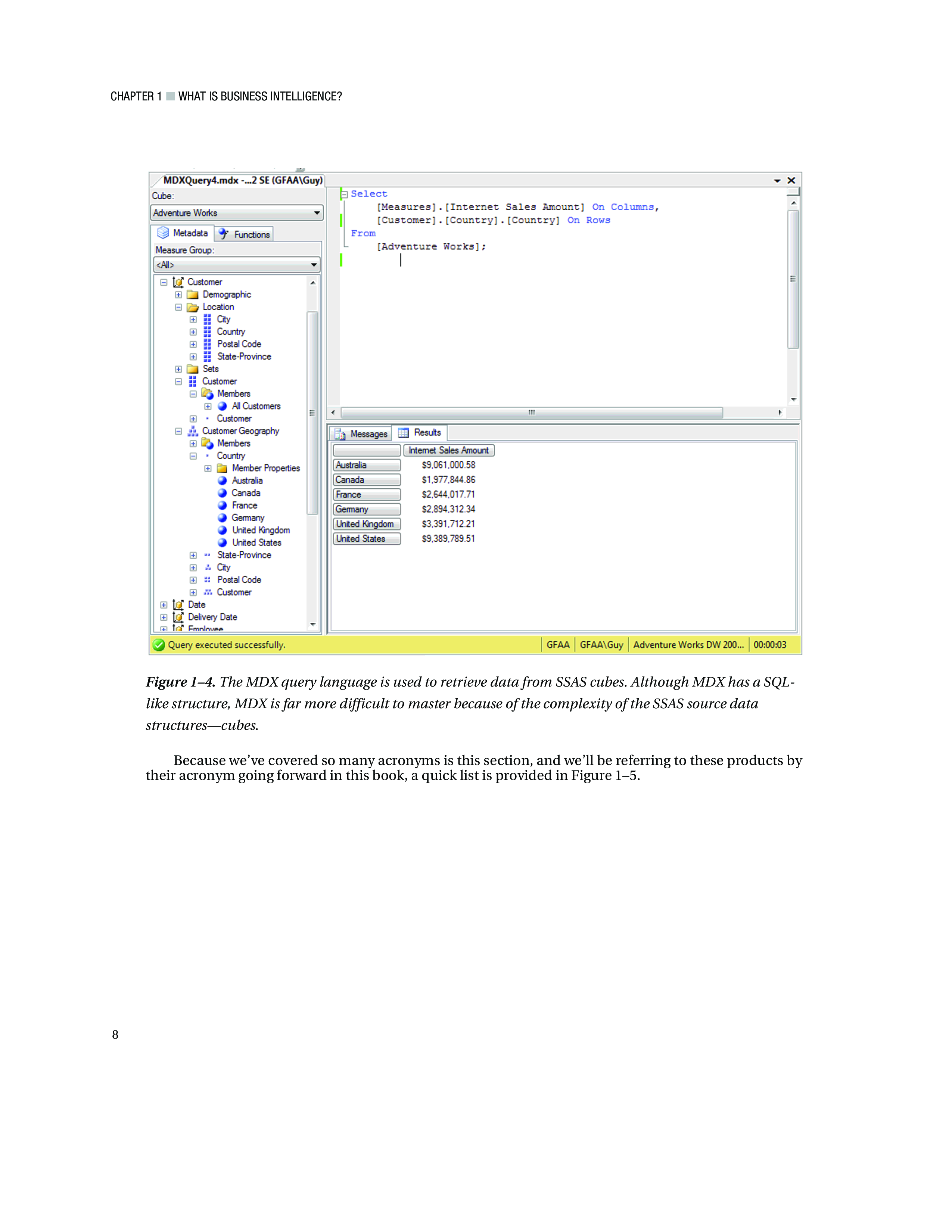
Task: Collapse the Select statement outline toggle
Action: click(344, 195)
